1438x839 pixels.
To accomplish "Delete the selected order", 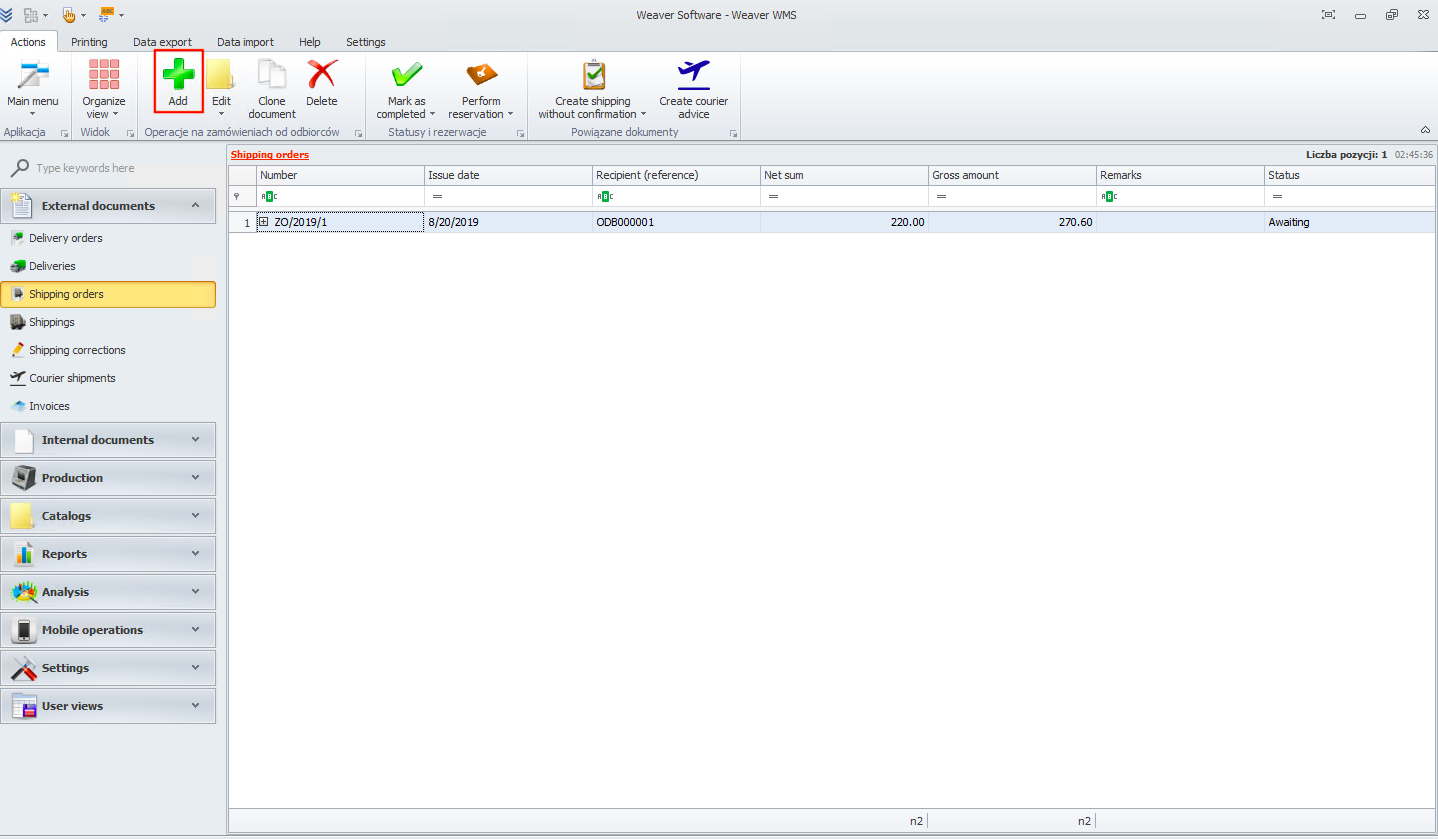I will [x=322, y=82].
